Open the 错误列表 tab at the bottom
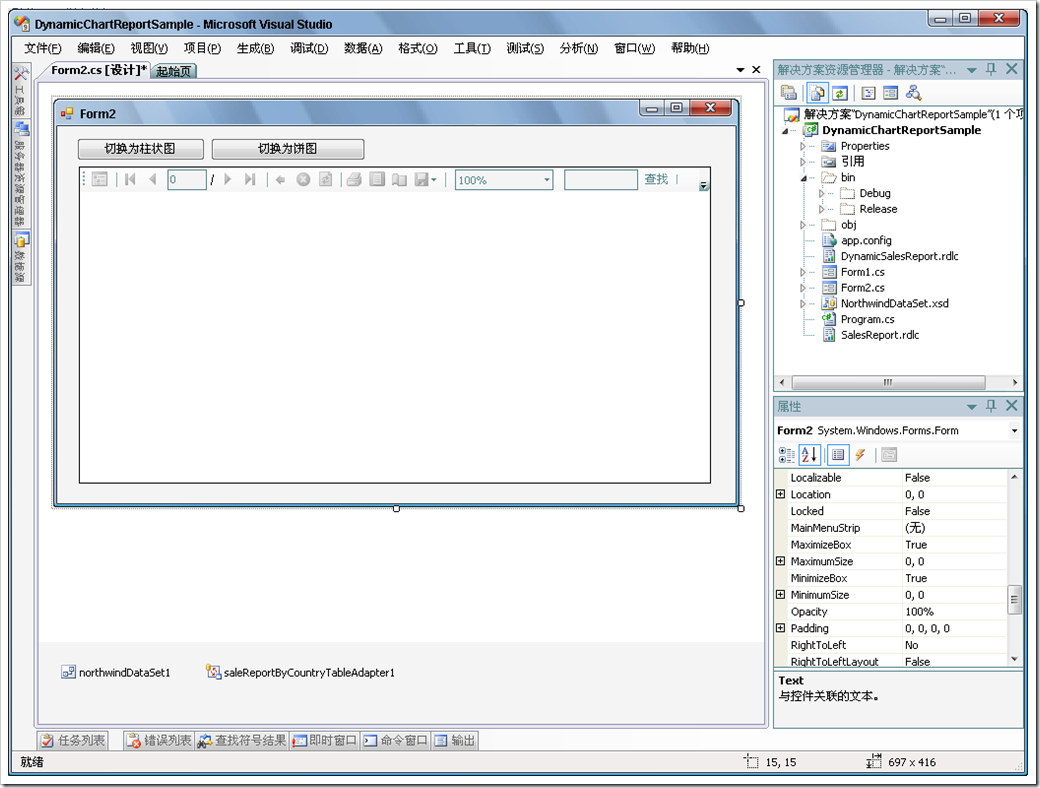This screenshot has width=1040, height=788. click(x=159, y=740)
